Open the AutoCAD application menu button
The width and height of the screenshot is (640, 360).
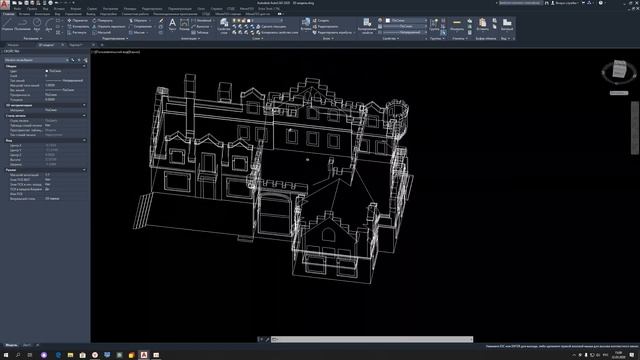[4, 4]
